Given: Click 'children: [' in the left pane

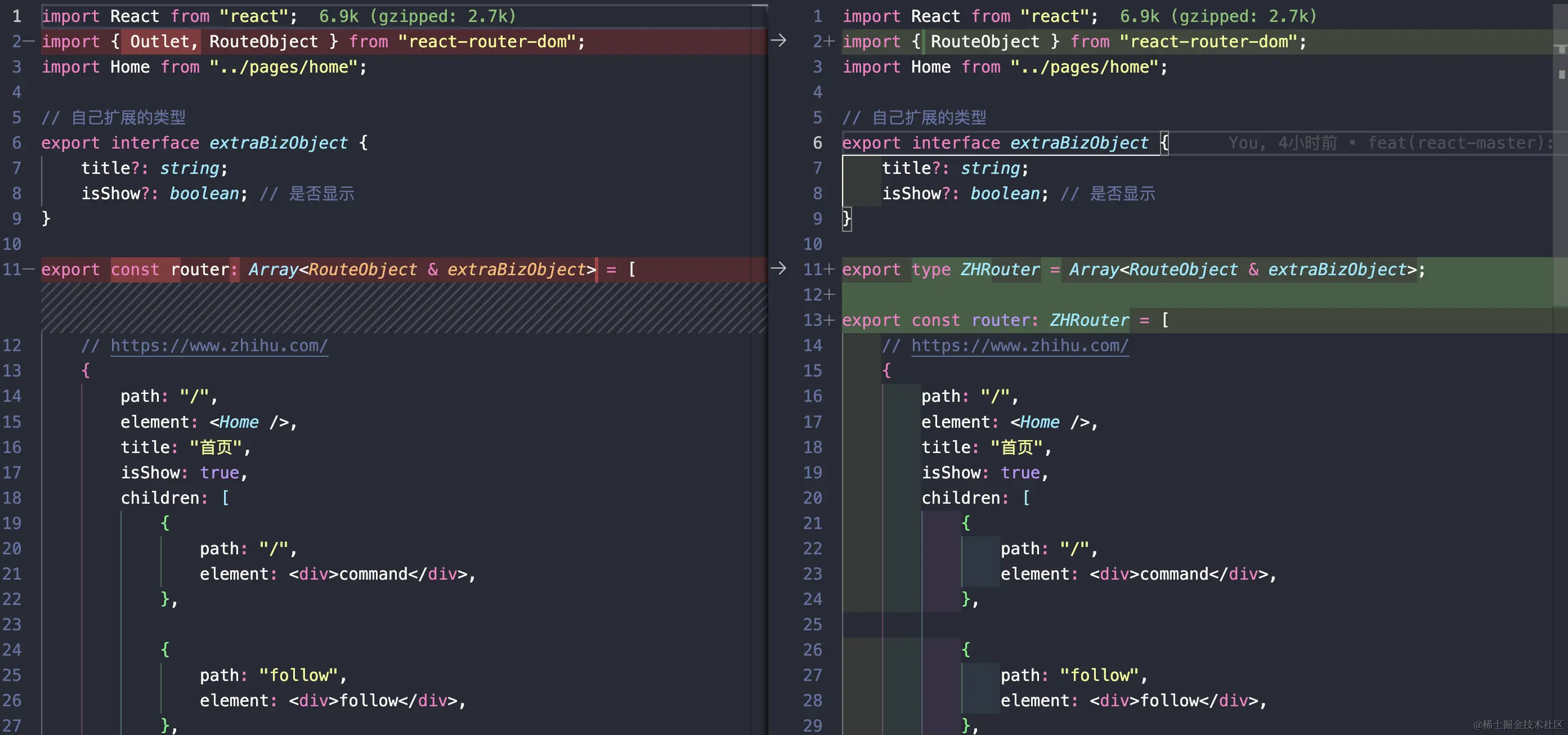Looking at the screenshot, I should (x=174, y=498).
